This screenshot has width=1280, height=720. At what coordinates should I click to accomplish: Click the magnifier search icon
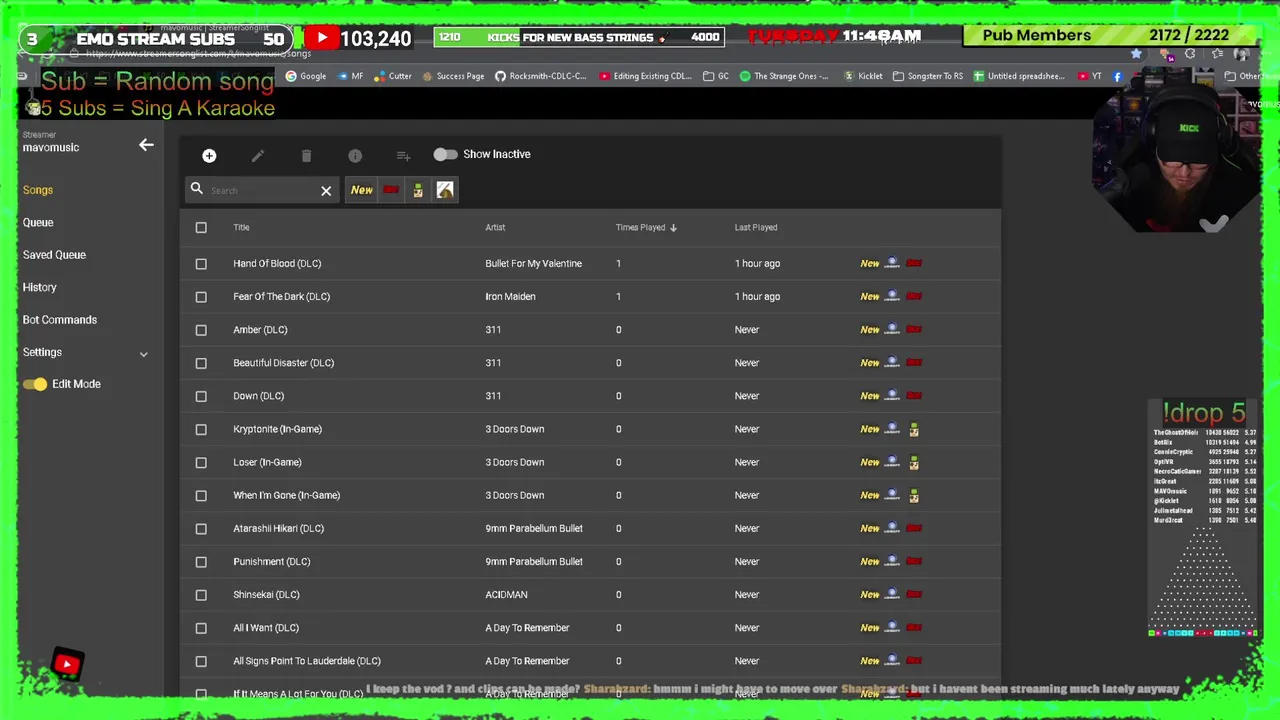coord(197,189)
